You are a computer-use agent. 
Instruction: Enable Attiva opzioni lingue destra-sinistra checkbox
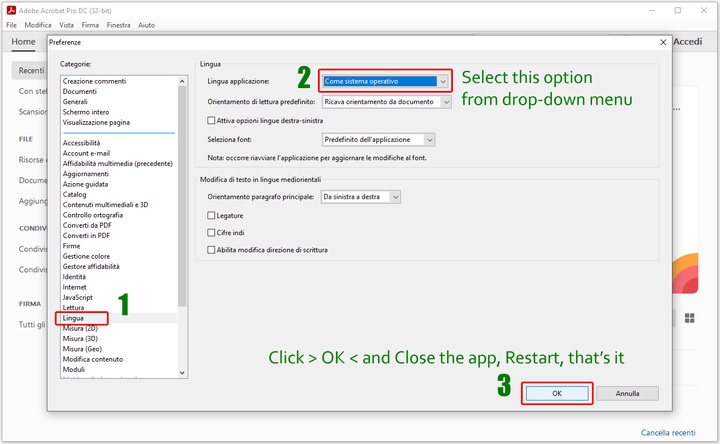click(211, 120)
